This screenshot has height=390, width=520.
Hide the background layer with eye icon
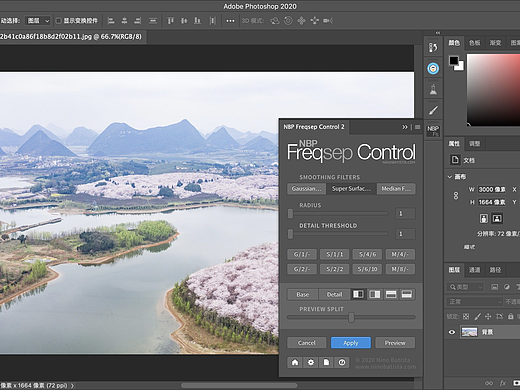[452, 332]
